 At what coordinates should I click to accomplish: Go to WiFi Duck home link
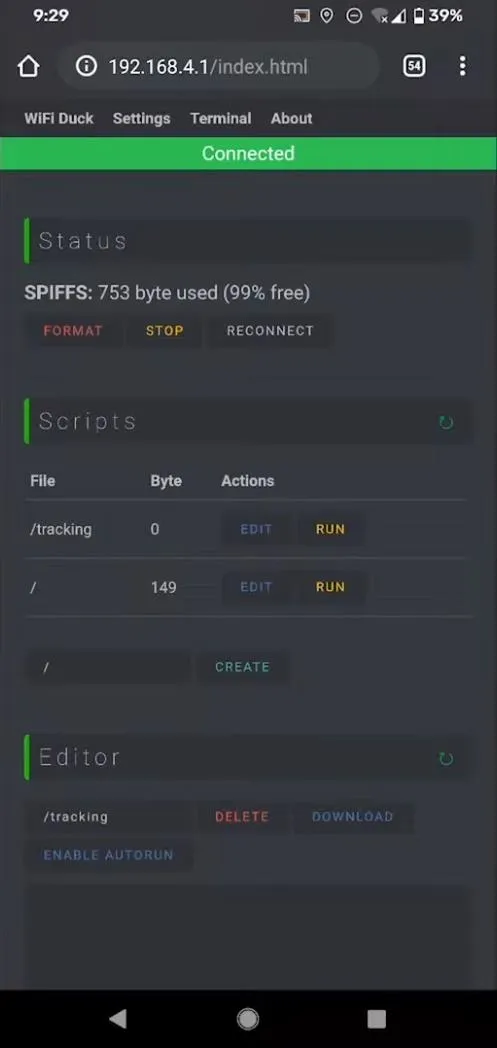[59, 118]
